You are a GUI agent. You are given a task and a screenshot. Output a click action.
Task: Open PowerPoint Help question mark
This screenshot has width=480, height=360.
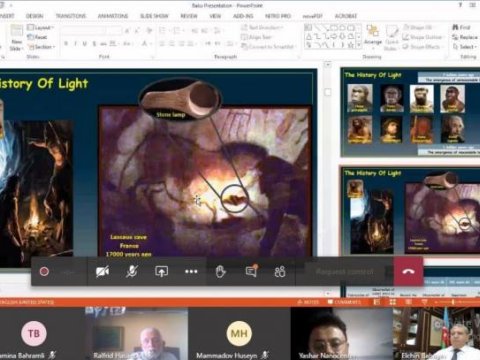tap(461, 5)
